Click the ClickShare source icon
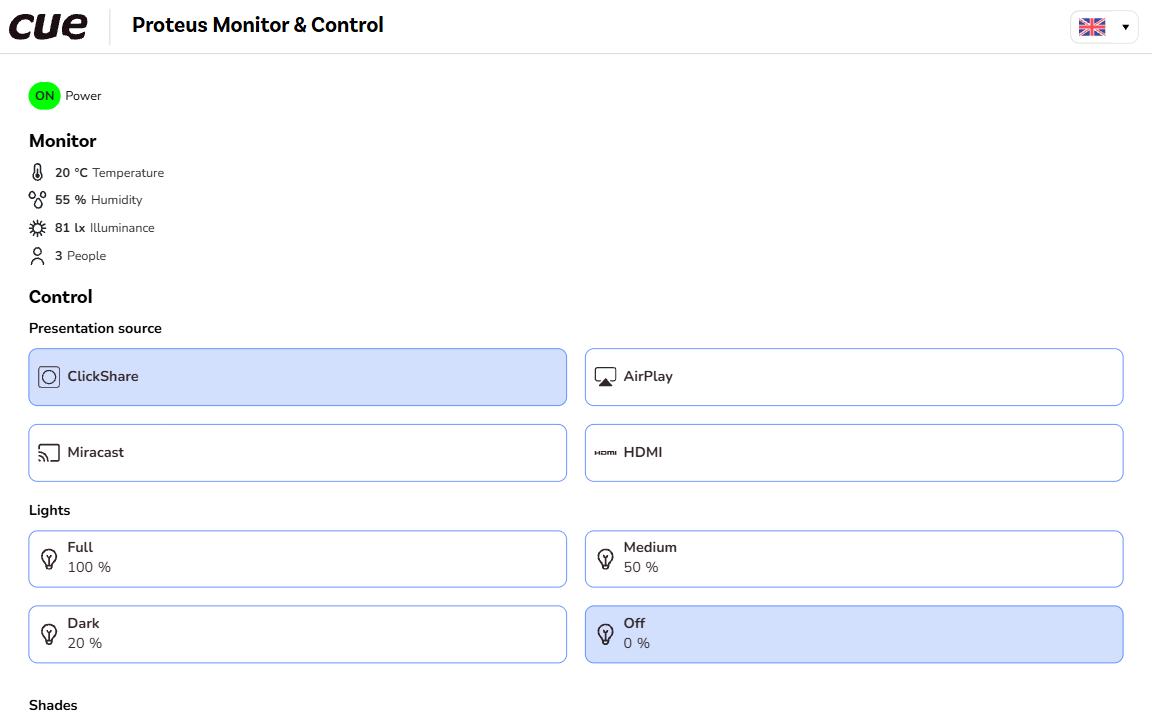Viewport: 1152px width, 718px height. pyautogui.click(x=49, y=377)
